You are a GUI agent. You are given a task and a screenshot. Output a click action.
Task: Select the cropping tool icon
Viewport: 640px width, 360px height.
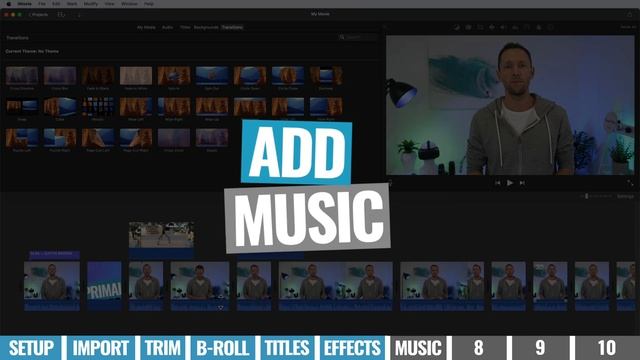tap(480, 27)
